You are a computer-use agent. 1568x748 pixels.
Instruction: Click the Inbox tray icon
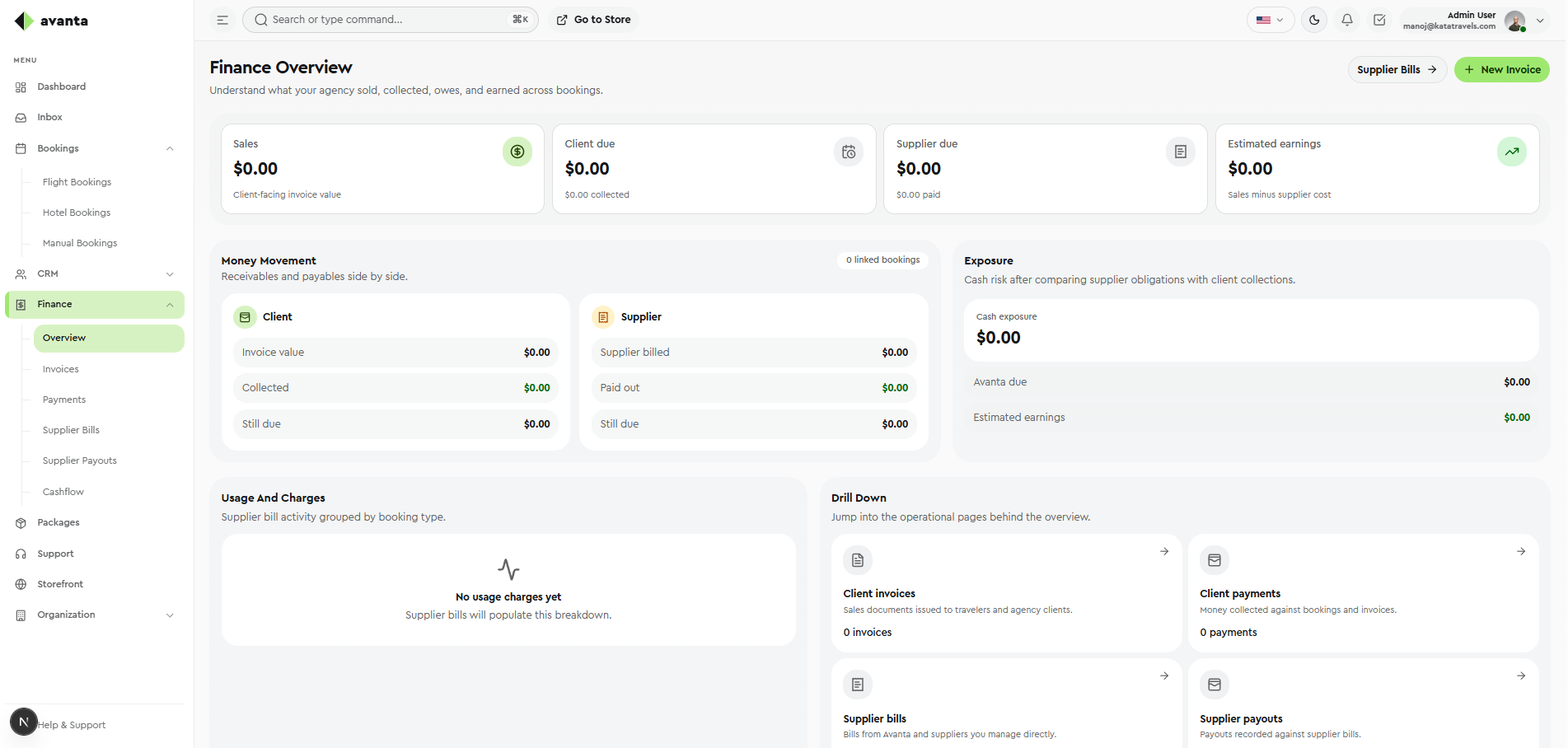point(21,118)
